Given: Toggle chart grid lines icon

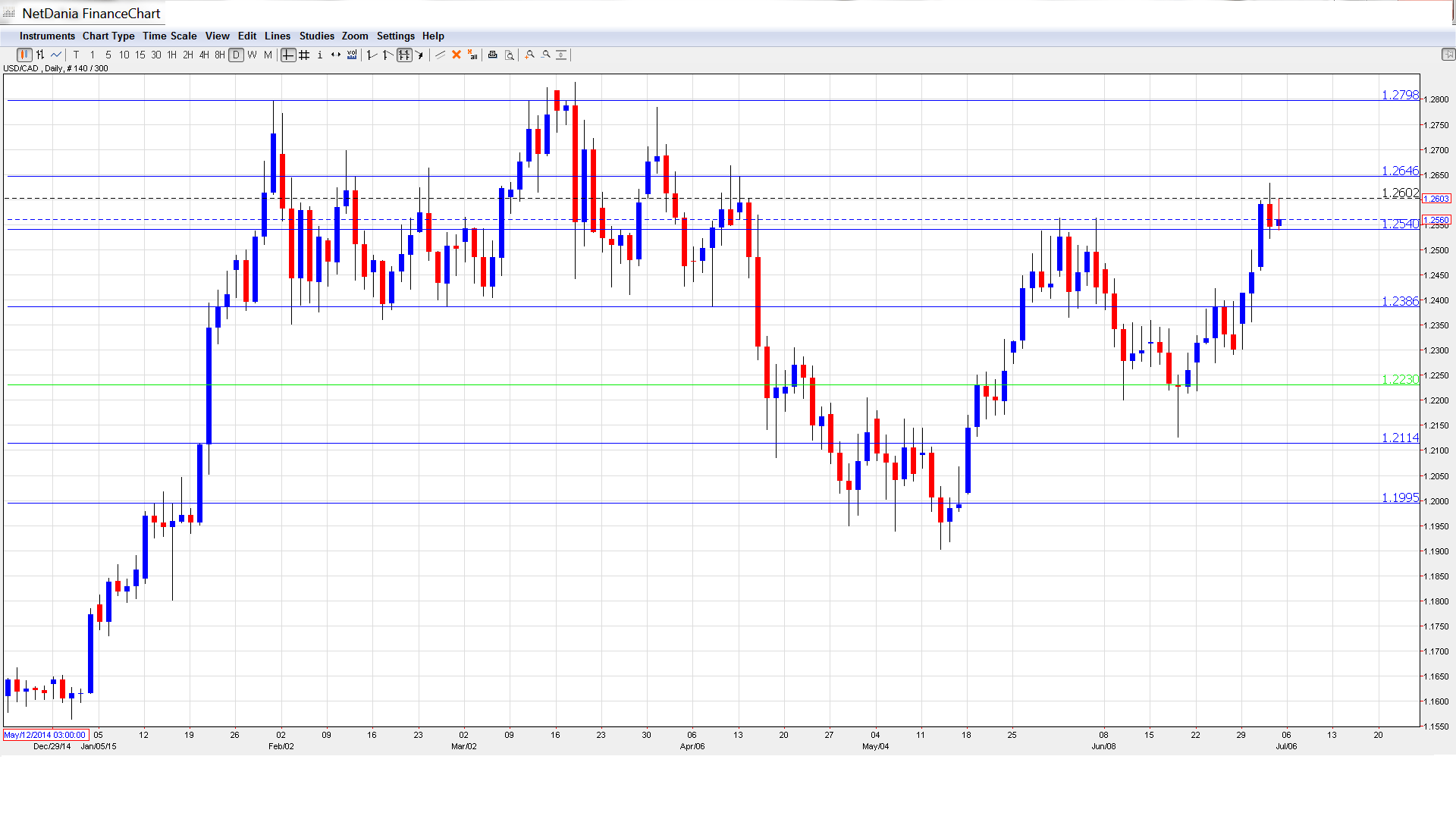Looking at the screenshot, I should pyautogui.click(x=304, y=55).
